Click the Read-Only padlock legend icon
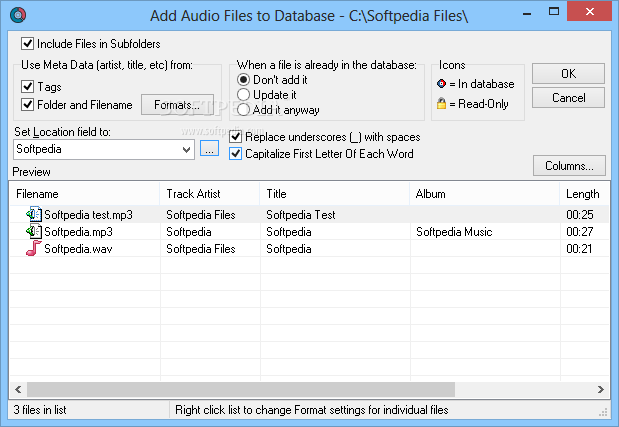The height and width of the screenshot is (427, 619). [x=441, y=103]
